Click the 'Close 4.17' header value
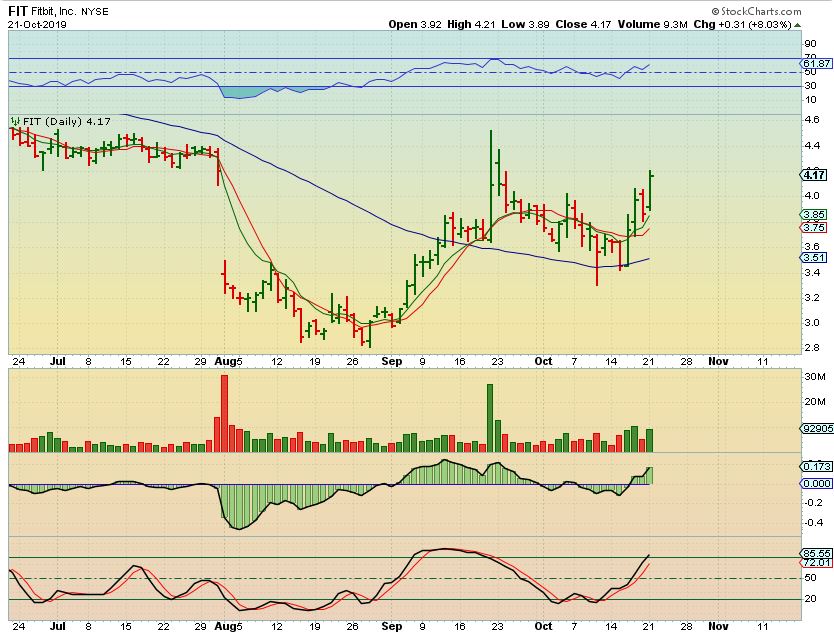This screenshot has width=834, height=637. pyautogui.click(x=583, y=24)
